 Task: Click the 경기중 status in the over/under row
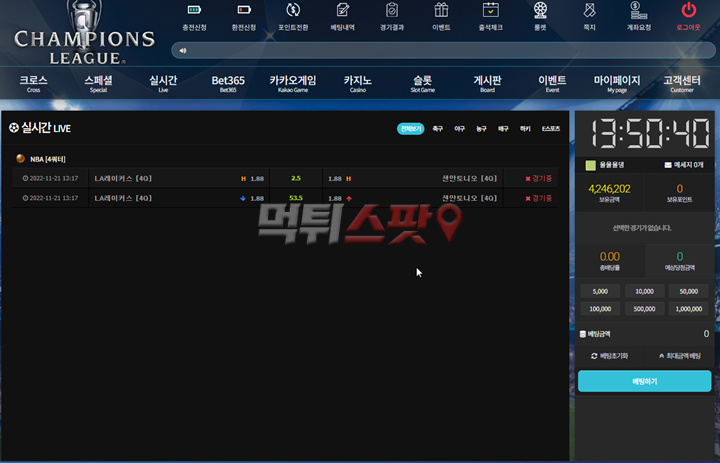[x=539, y=198]
